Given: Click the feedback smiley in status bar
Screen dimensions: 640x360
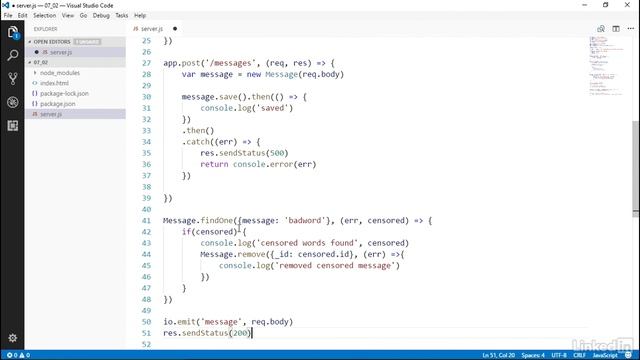Looking at the screenshot, I should (x=629, y=355).
